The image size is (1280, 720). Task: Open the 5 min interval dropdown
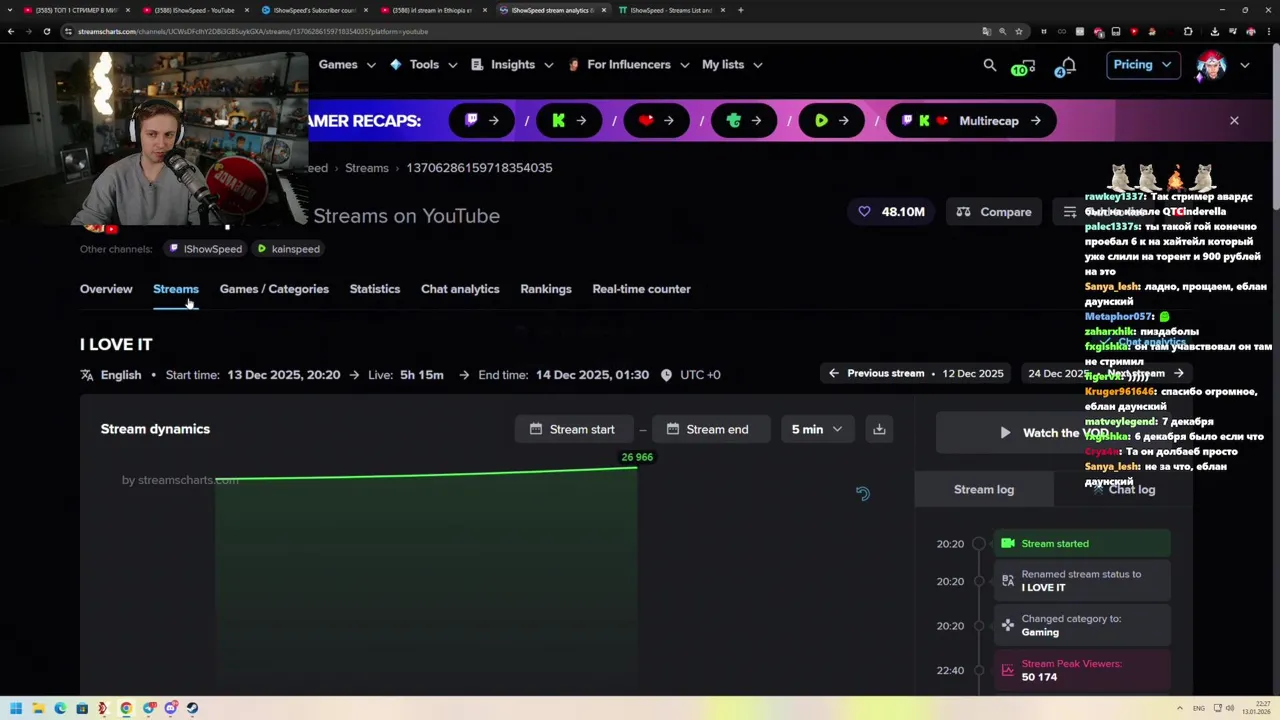point(817,429)
